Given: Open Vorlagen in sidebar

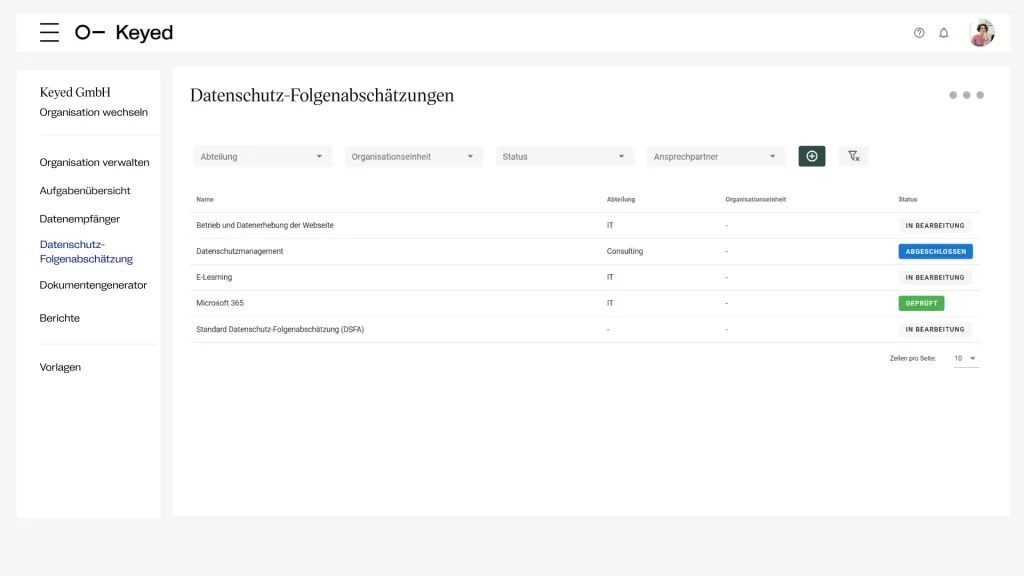Looking at the screenshot, I should [x=60, y=367].
